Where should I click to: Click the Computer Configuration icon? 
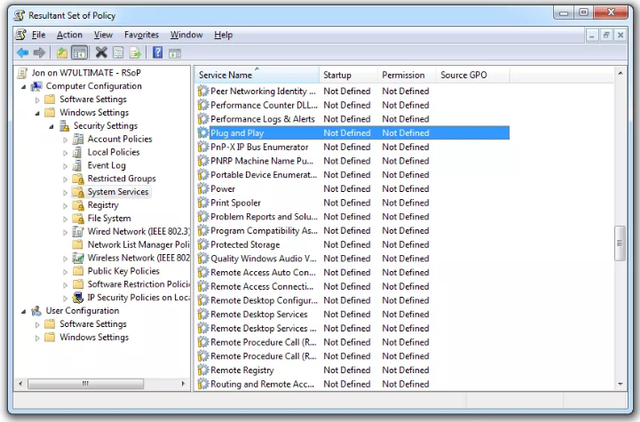(x=37, y=86)
